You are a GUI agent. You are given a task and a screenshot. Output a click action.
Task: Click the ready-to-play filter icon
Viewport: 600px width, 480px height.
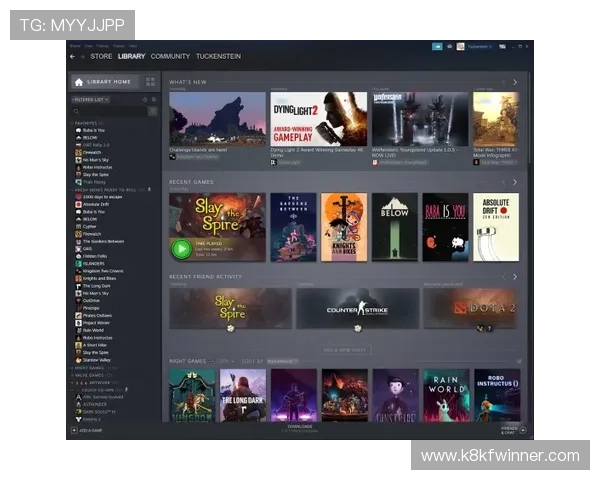point(154,100)
